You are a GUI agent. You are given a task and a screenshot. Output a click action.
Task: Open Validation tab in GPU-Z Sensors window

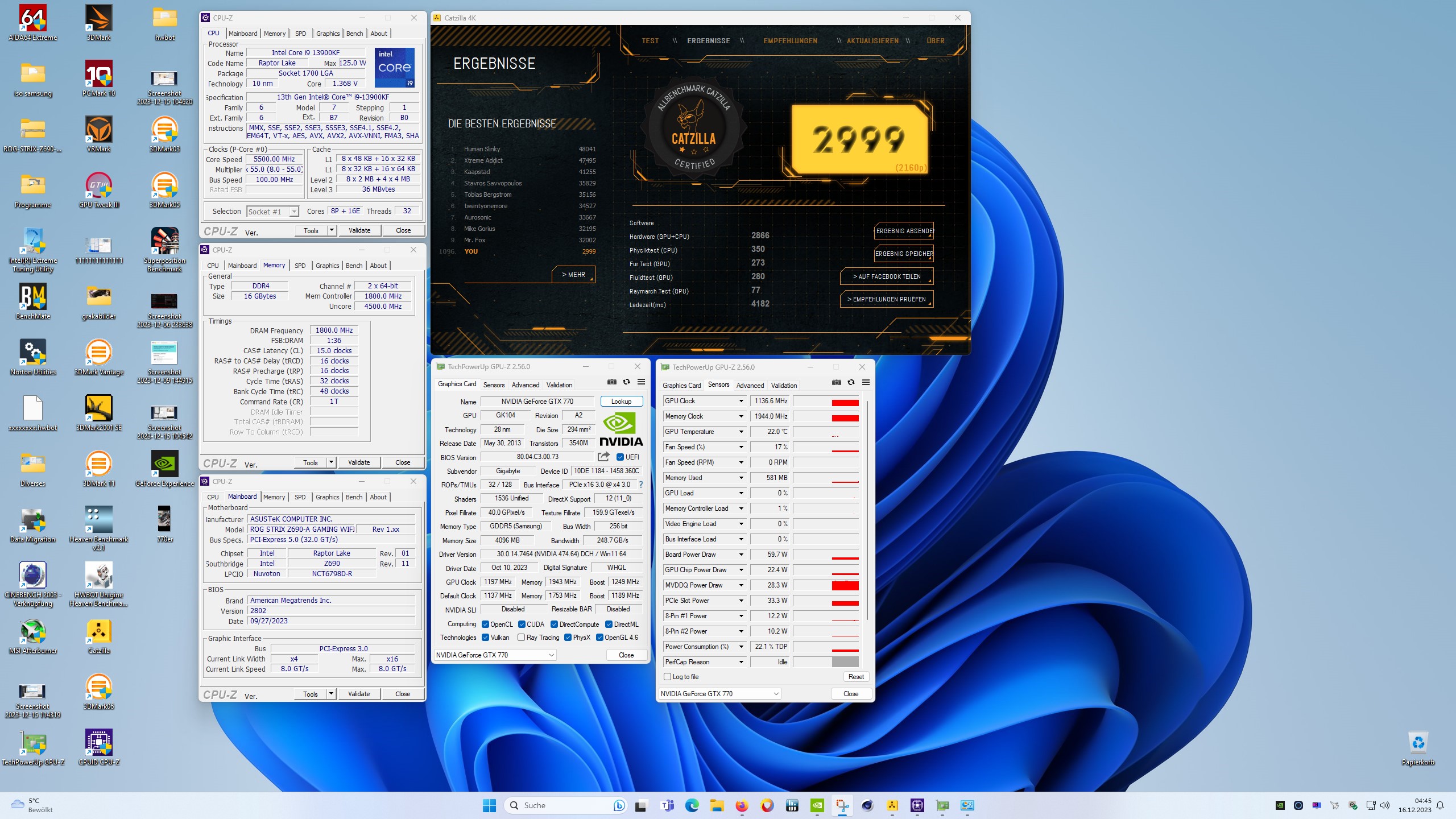784,386
